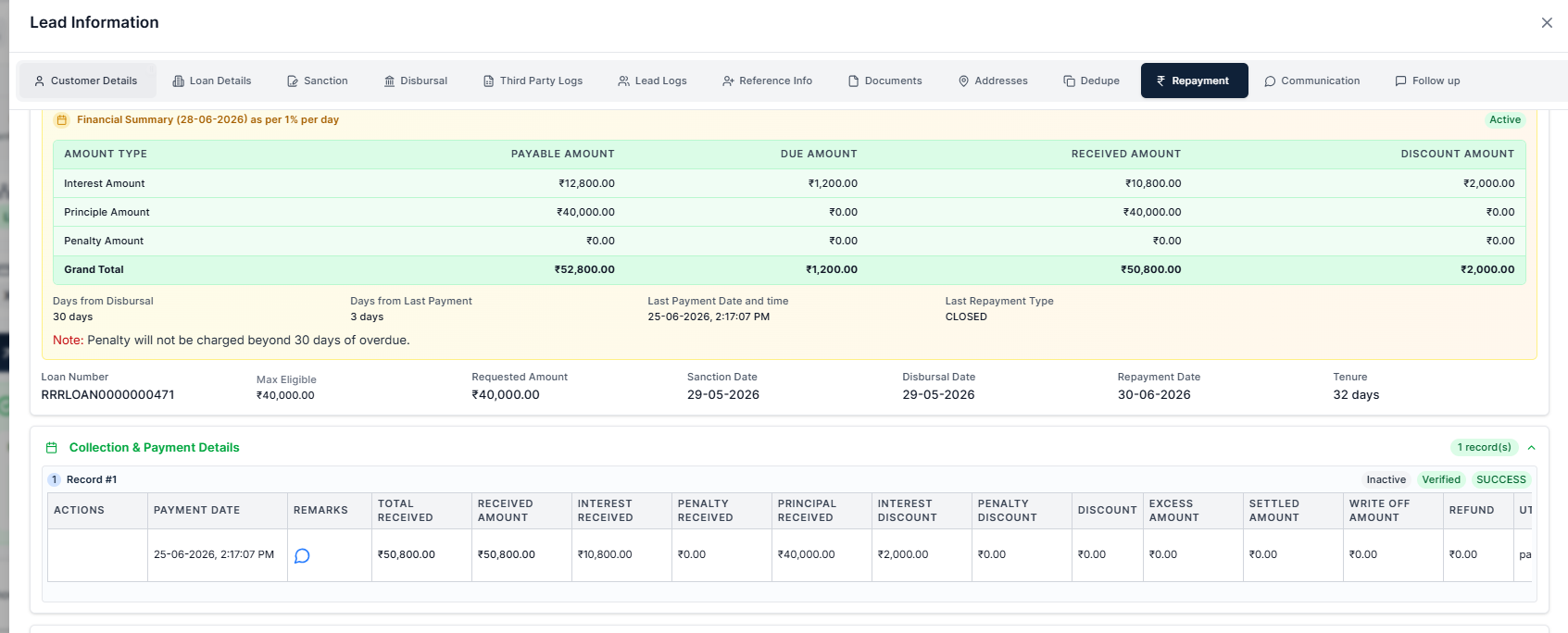
Task: Click the Collection & Payment Details calendar icon
Action: pyautogui.click(x=52, y=448)
